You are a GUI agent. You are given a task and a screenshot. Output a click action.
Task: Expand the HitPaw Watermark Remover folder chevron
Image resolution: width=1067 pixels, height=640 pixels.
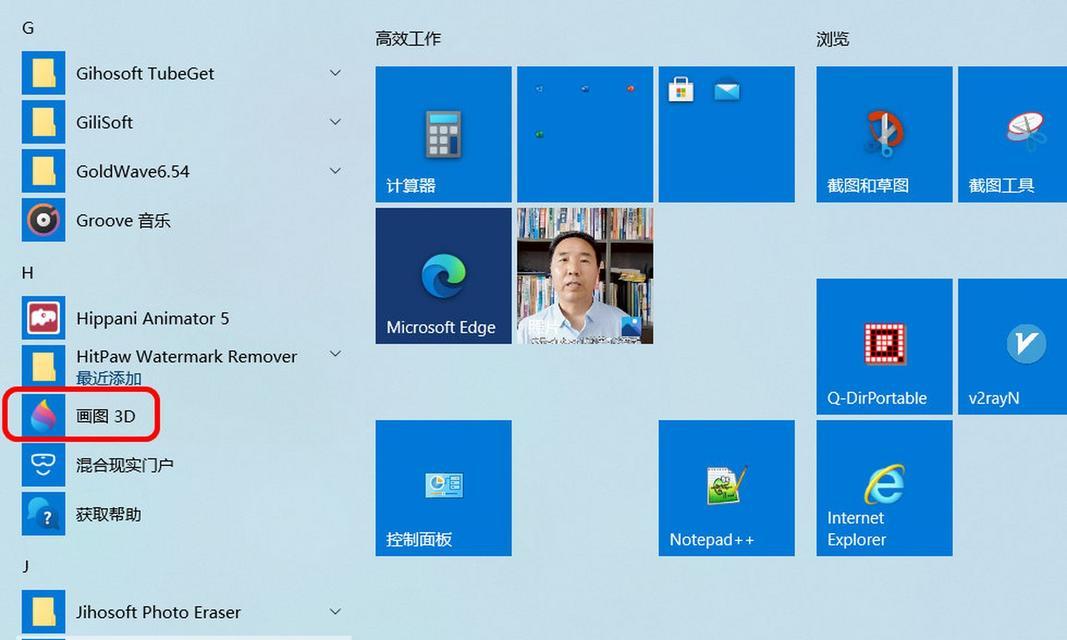tap(335, 354)
